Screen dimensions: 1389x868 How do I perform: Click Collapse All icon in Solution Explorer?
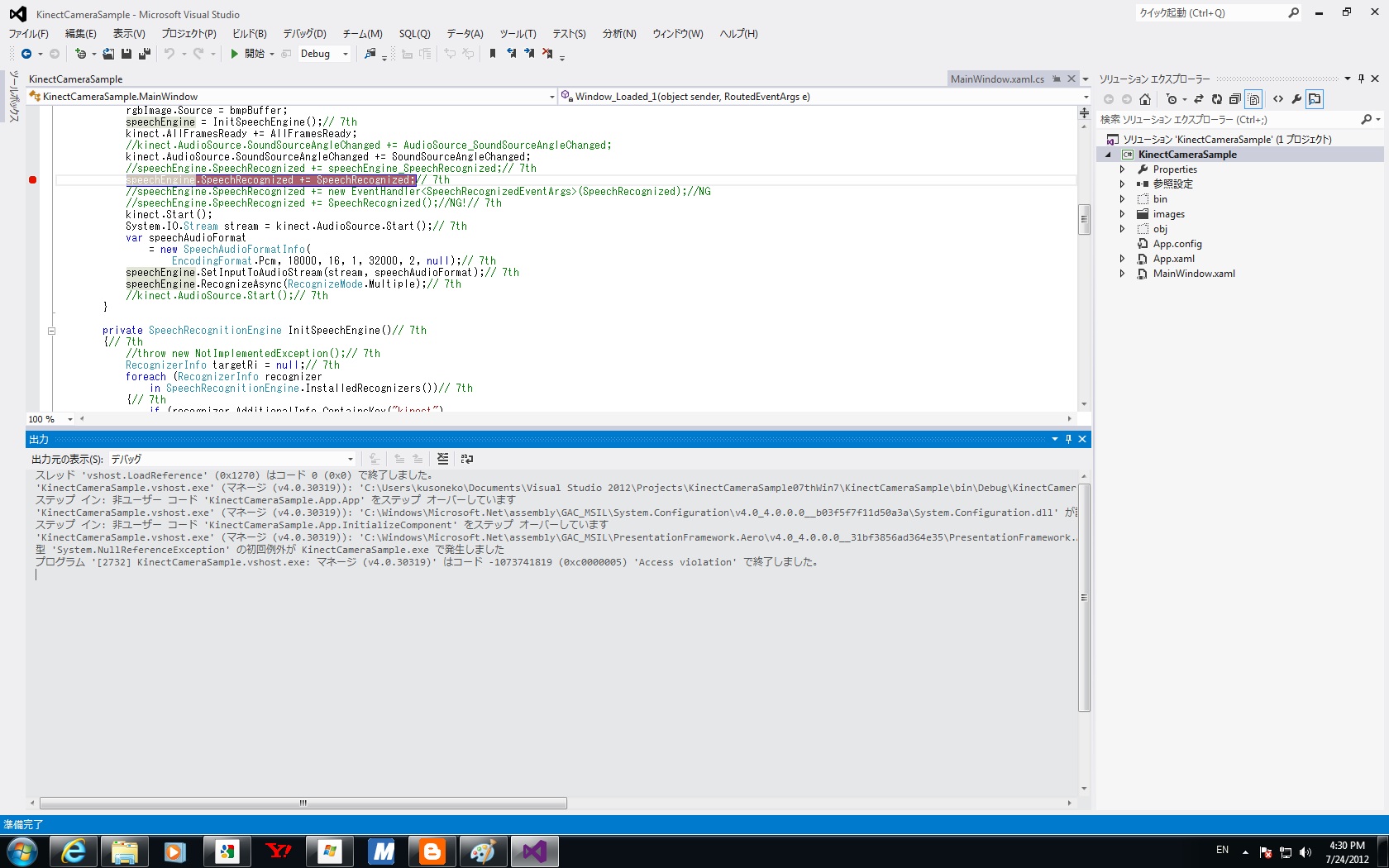(x=1235, y=99)
